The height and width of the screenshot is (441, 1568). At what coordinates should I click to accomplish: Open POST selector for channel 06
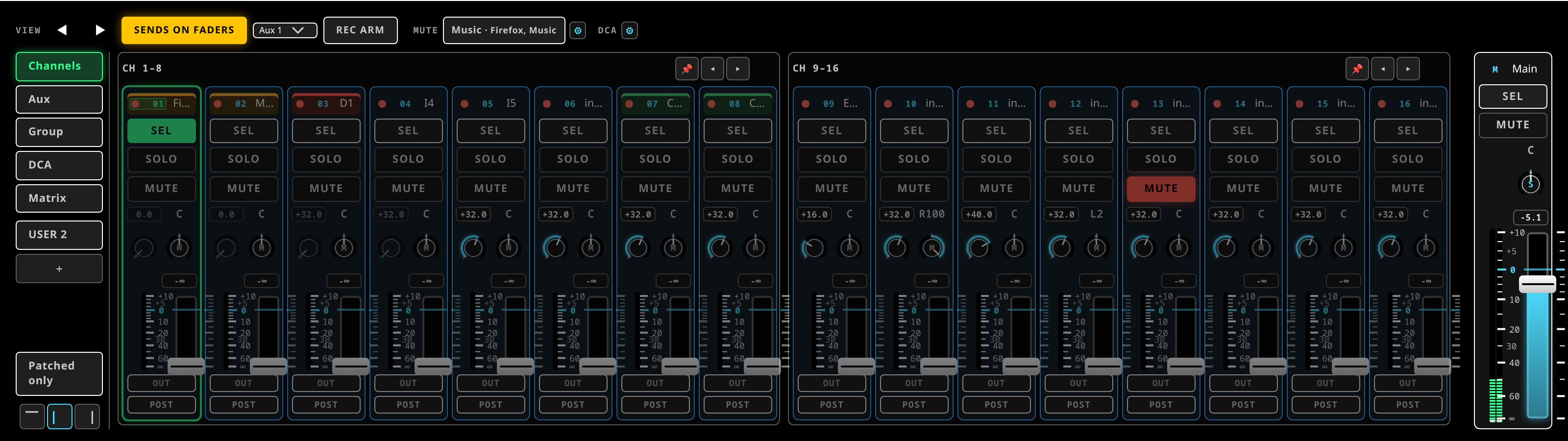pos(573,404)
